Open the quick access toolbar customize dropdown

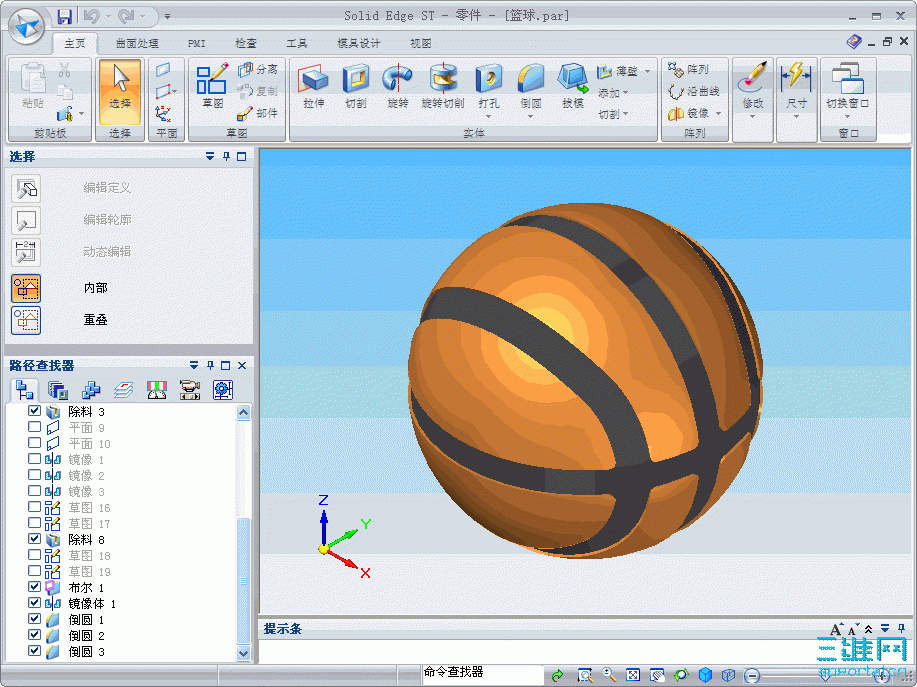[x=167, y=16]
